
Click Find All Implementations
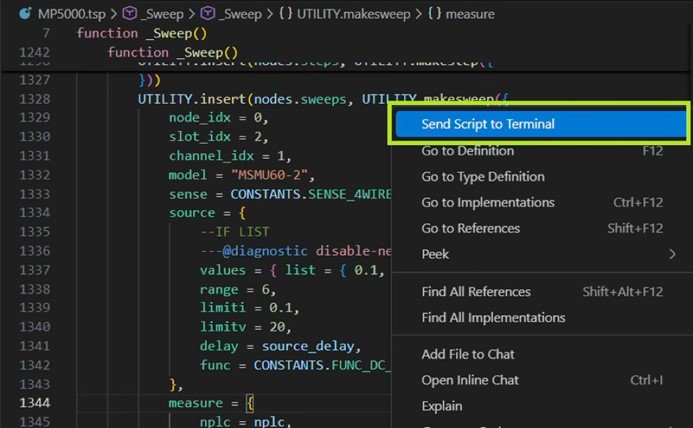point(493,318)
